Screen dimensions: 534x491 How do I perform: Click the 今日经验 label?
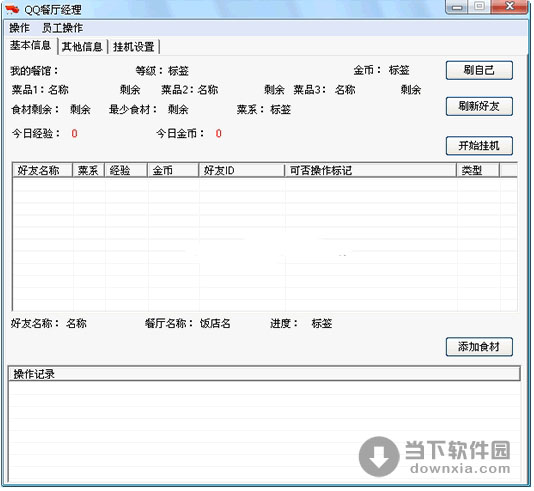click(x=36, y=133)
